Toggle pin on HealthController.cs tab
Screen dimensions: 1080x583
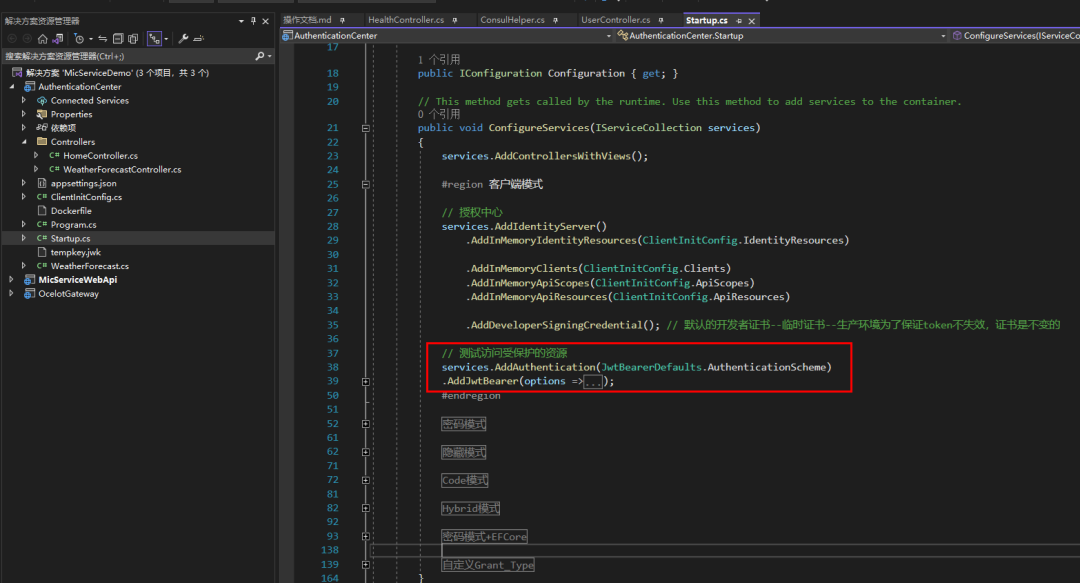pos(455,21)
